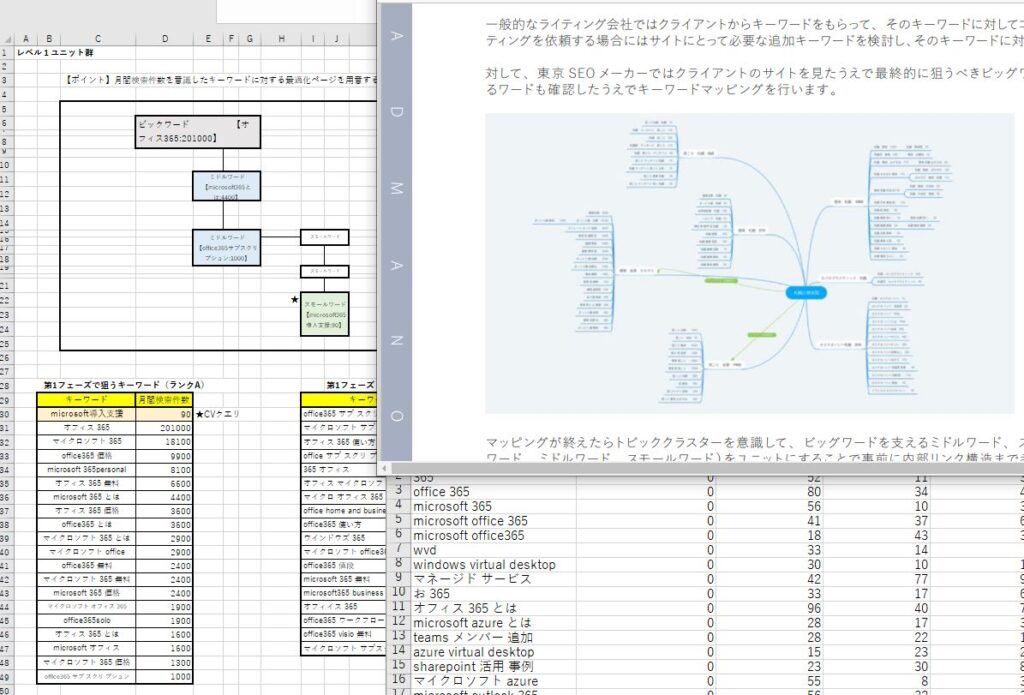Screen dimensions: 1024x695
Task: Select the ビックワード box in the diagram
Action: (x=198, y=132)
